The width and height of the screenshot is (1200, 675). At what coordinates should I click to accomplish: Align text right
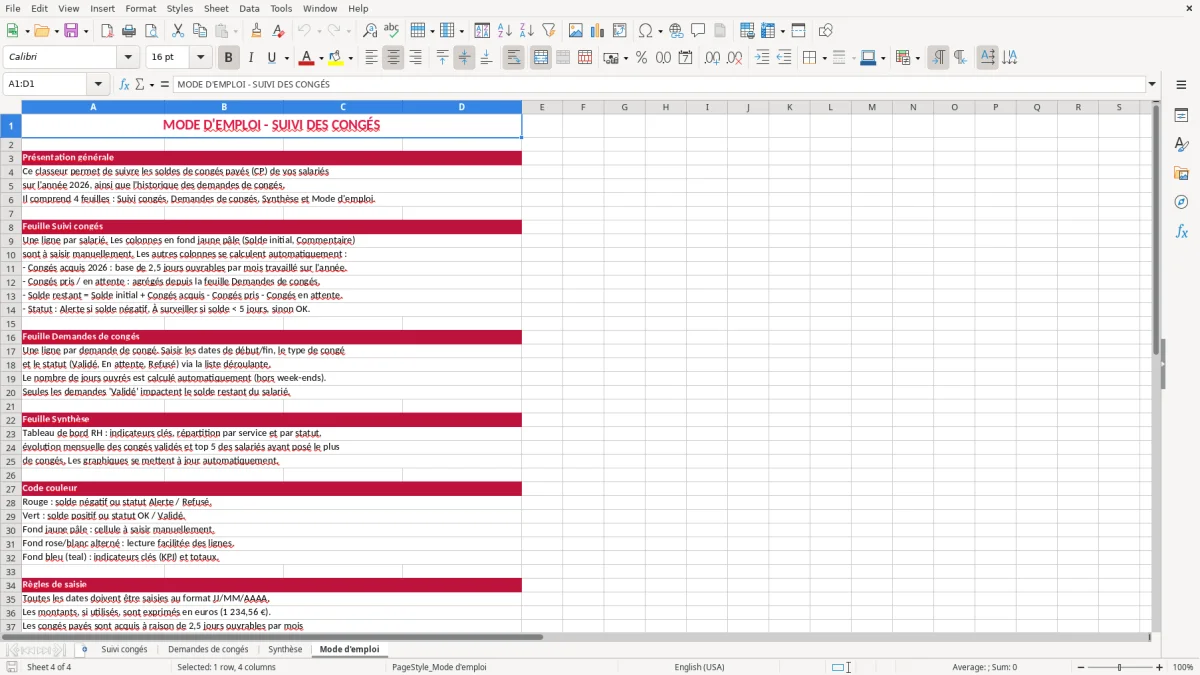click(415, 58)
